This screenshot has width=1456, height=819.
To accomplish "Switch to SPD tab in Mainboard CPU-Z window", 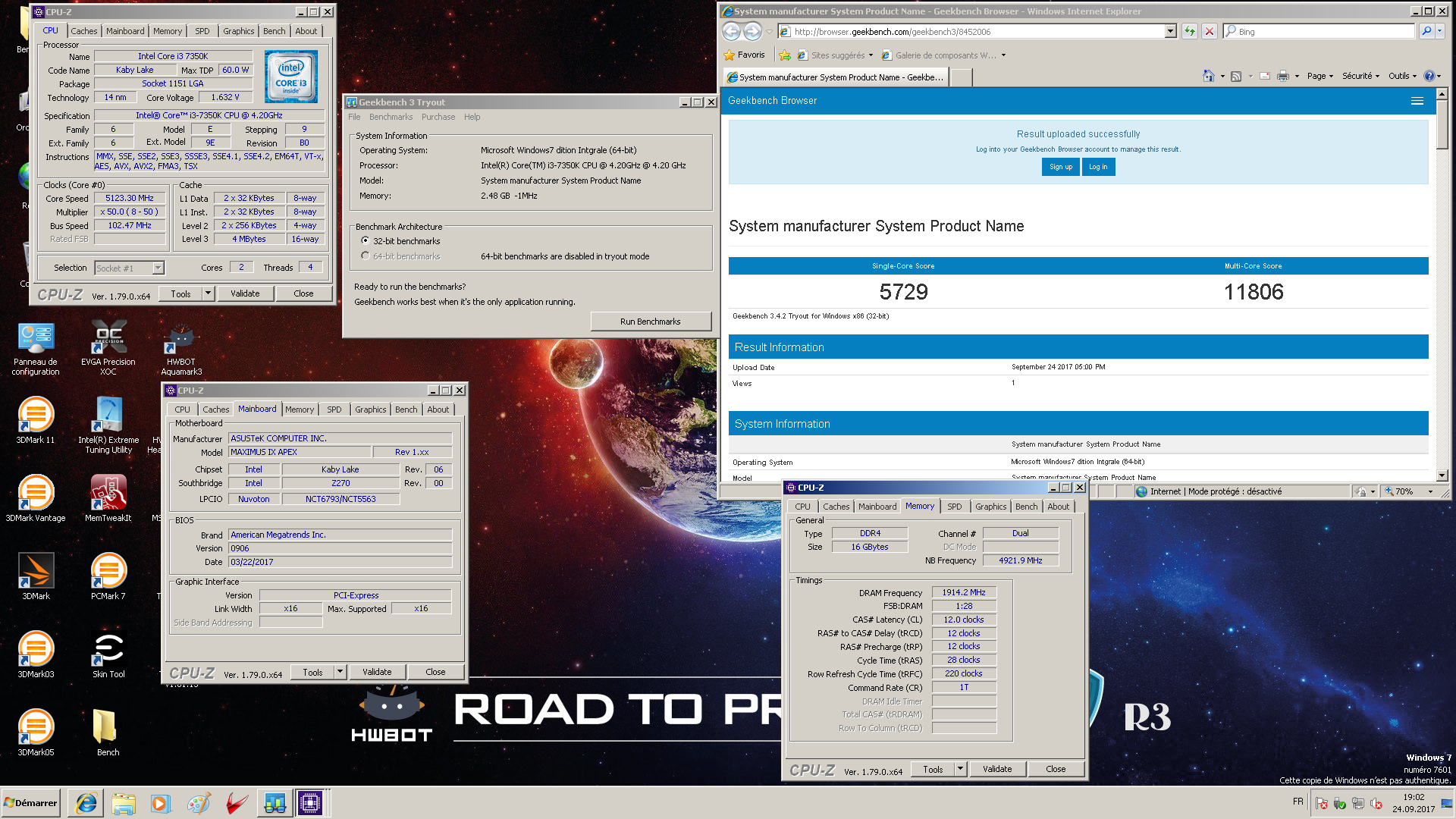I will pyautogui.click(x=334, y=409).
